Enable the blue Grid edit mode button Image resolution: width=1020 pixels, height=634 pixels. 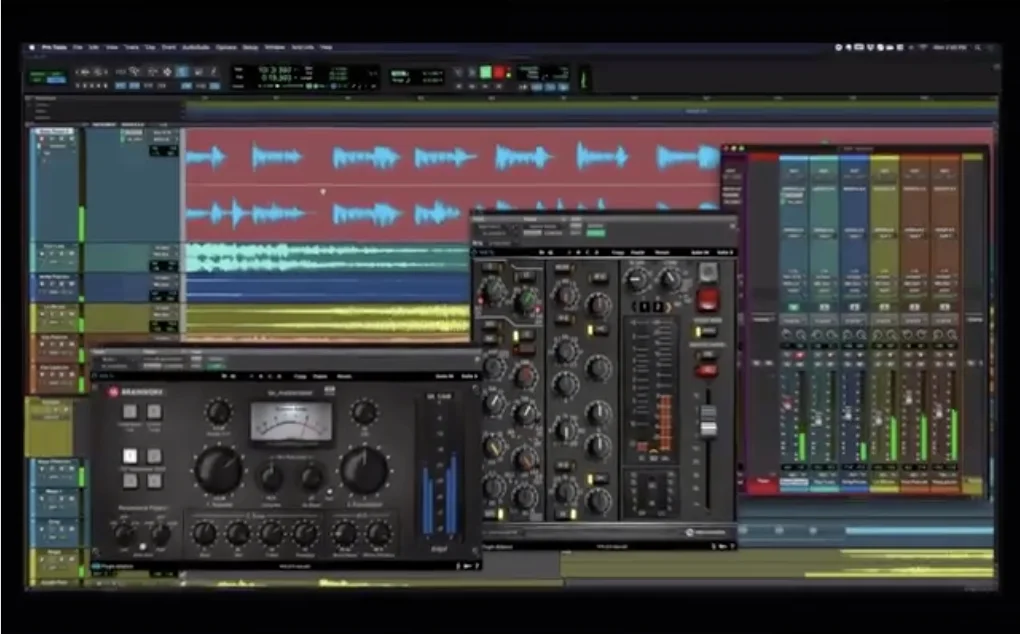tap(56, 80)
